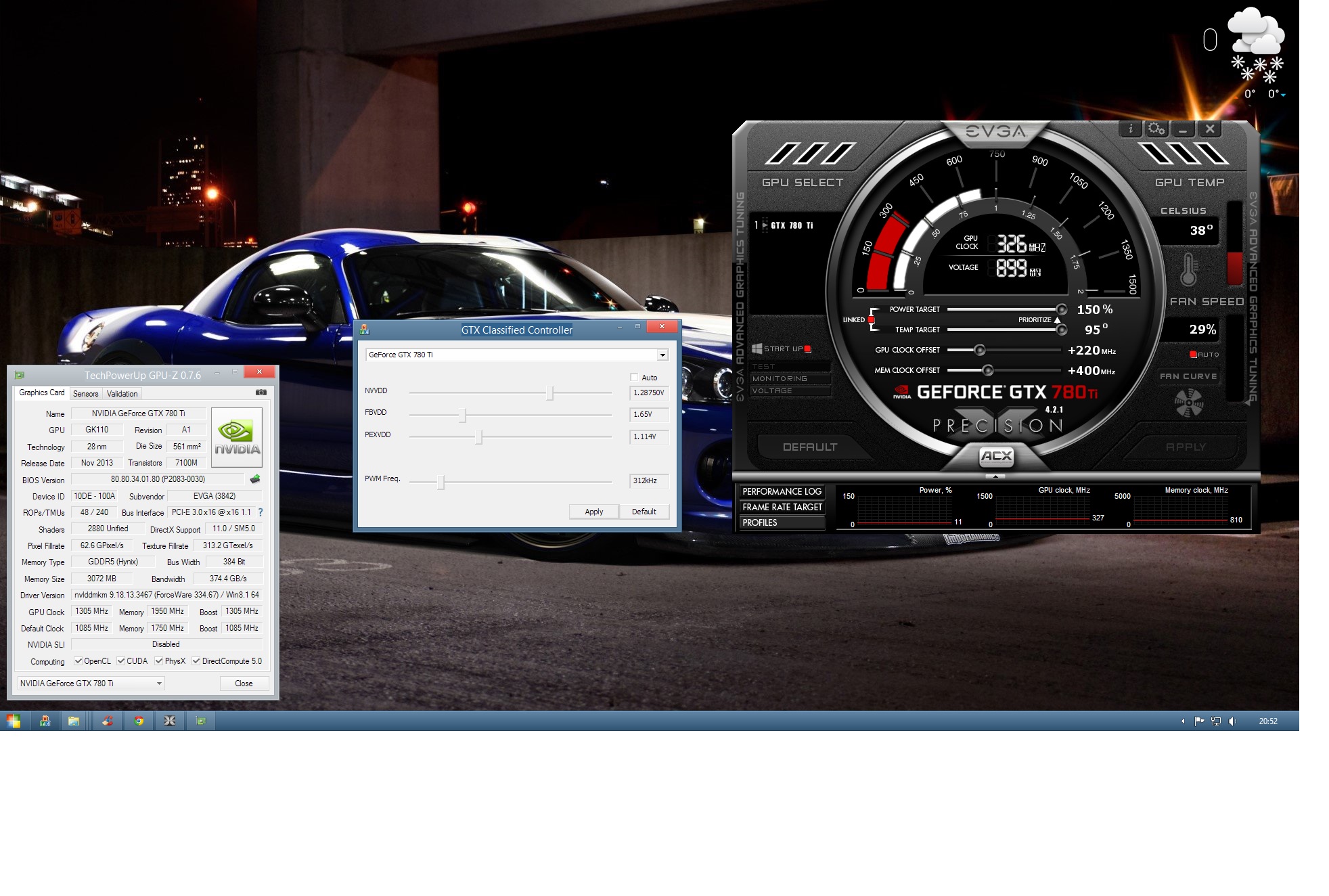Click the Bus Interface question mark in GPU-Z
Viewport: 1329px width, 896px height.
(261, 512)
